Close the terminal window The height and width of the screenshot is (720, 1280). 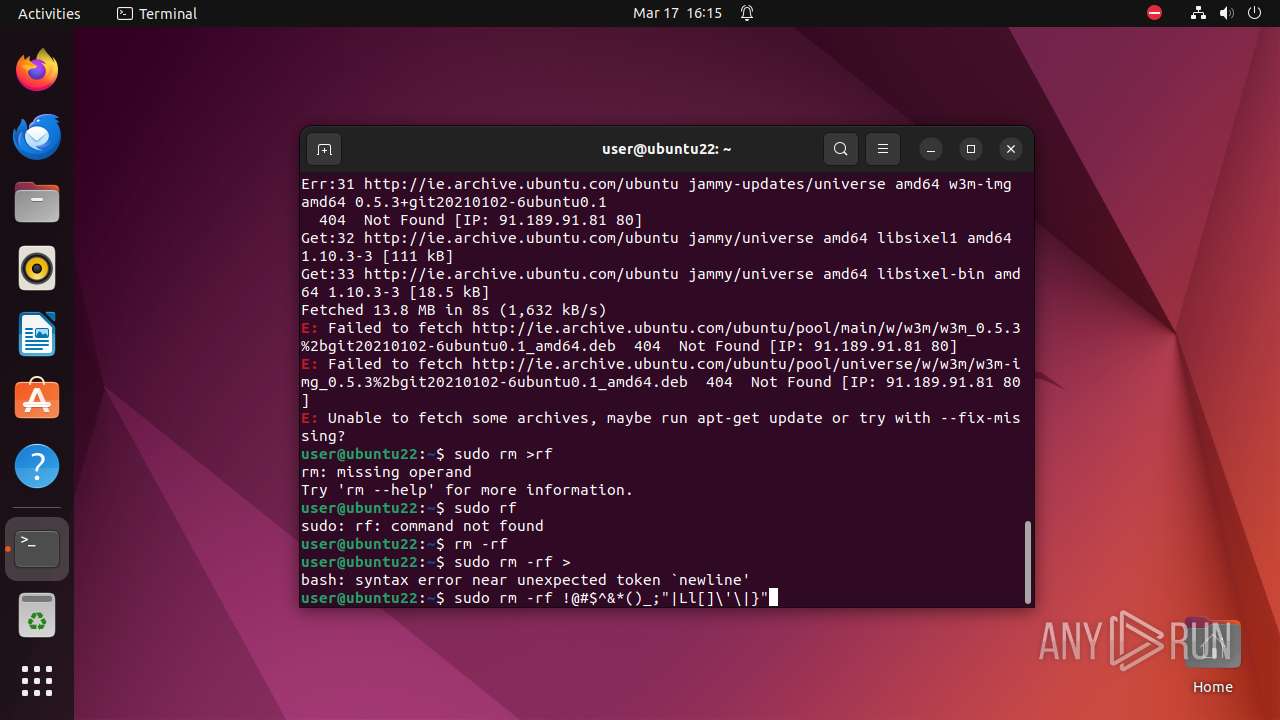click(x=1011, y=149)
